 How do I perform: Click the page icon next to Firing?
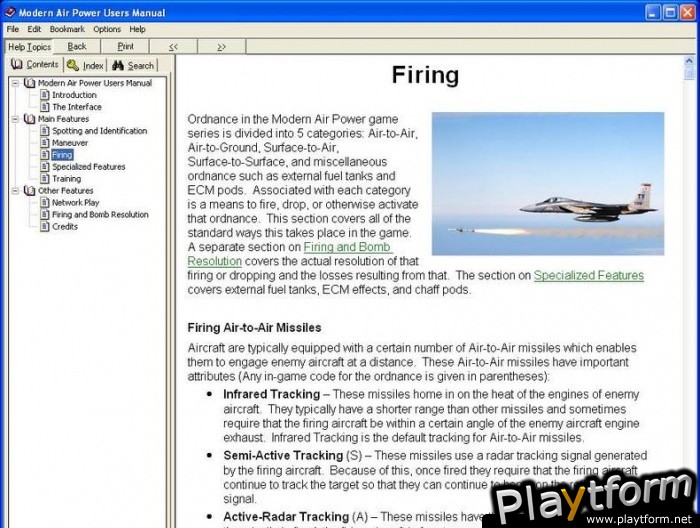pyautogui.click(x=45, y=155)
